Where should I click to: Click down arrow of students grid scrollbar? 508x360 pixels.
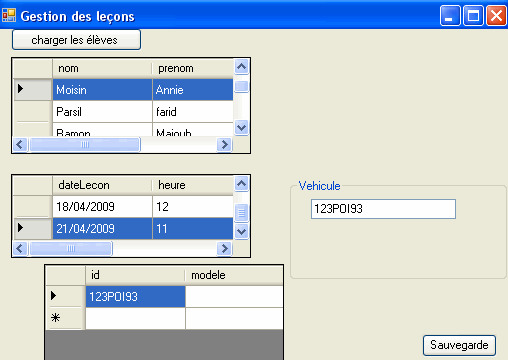tap(241, 128)
